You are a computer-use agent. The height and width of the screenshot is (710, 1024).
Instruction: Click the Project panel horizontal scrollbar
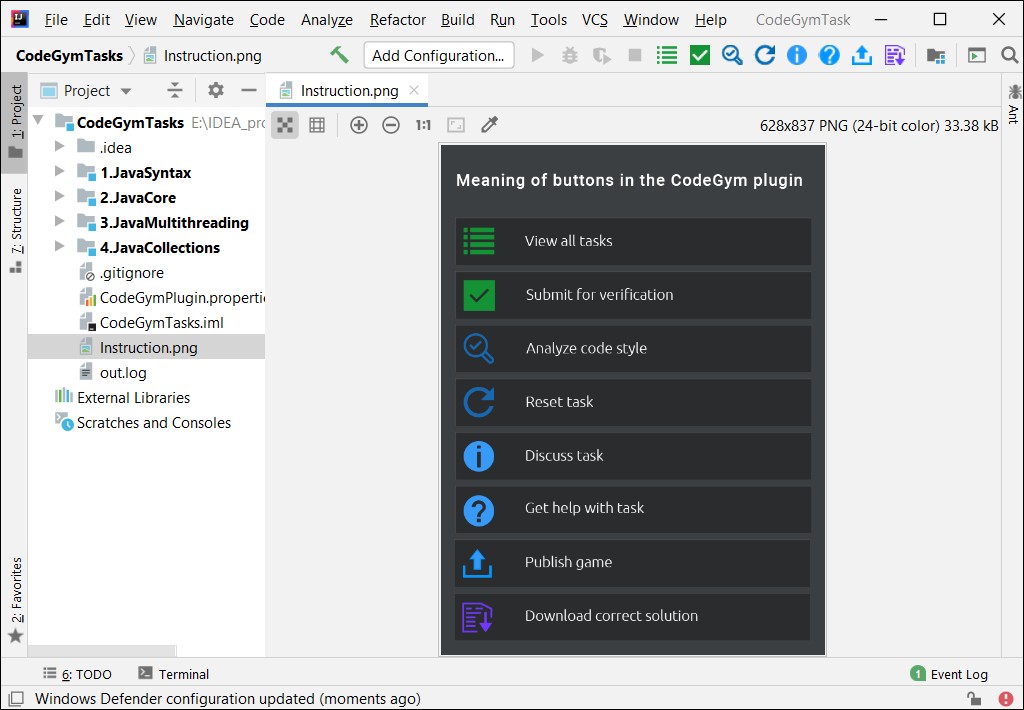pos(102,651)
